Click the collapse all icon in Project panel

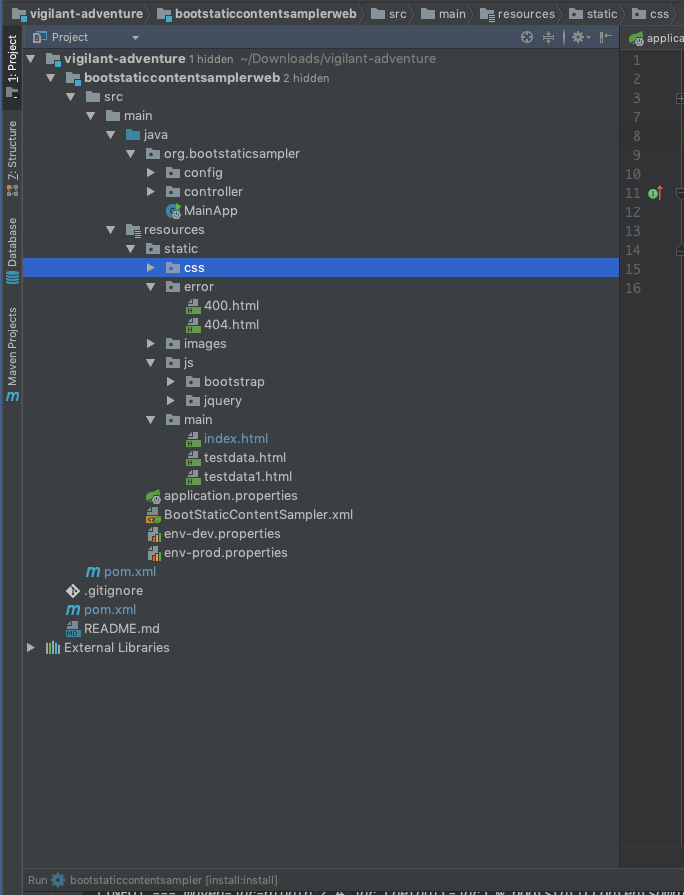[548, 37]
